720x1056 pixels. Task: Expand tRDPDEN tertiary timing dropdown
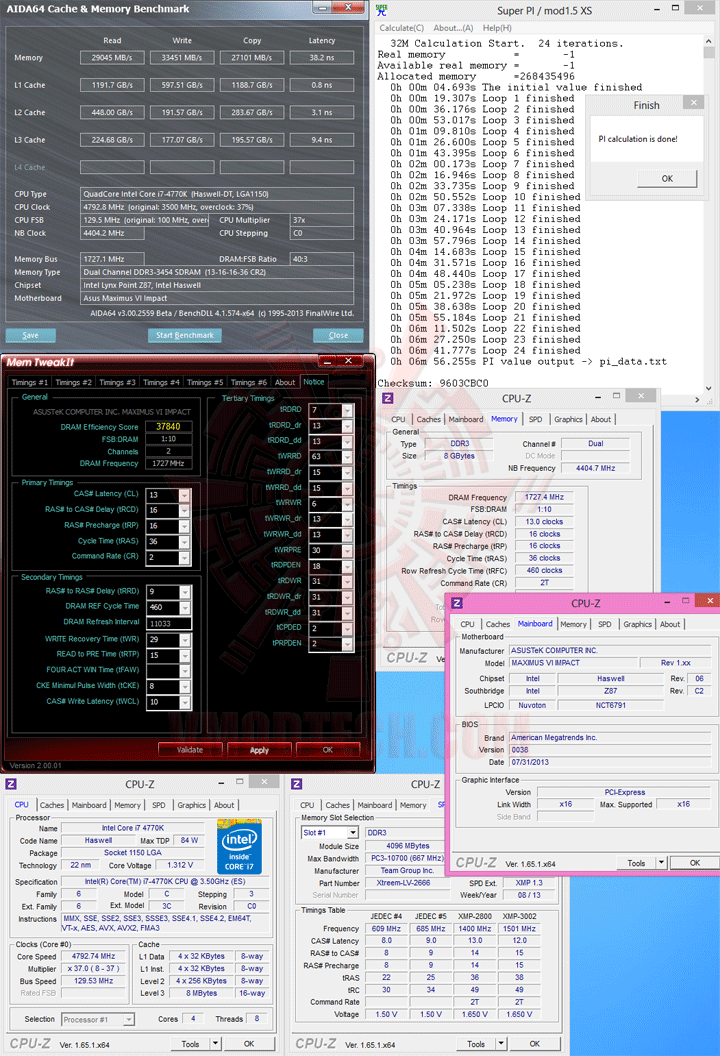[x=348, y=566]
